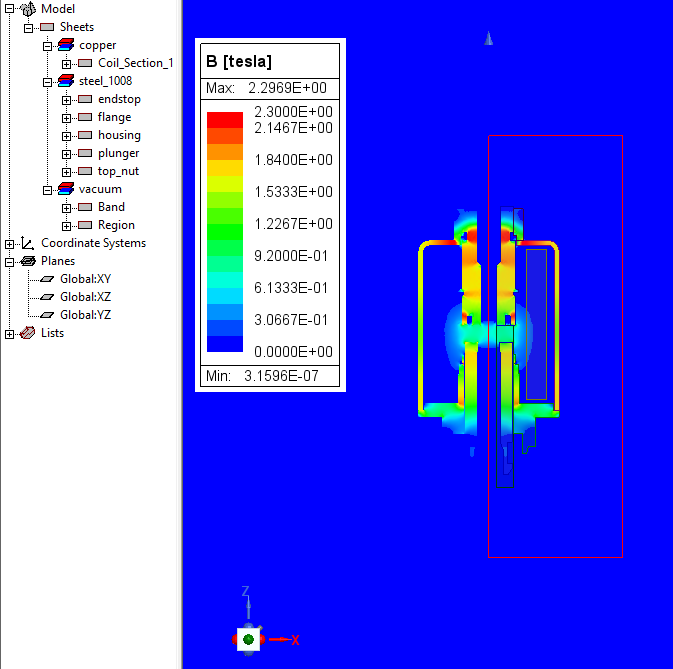Screen dimensions: 673x669
Task: Click the Model root icon in tree
Action: click(x=27, y=9)
